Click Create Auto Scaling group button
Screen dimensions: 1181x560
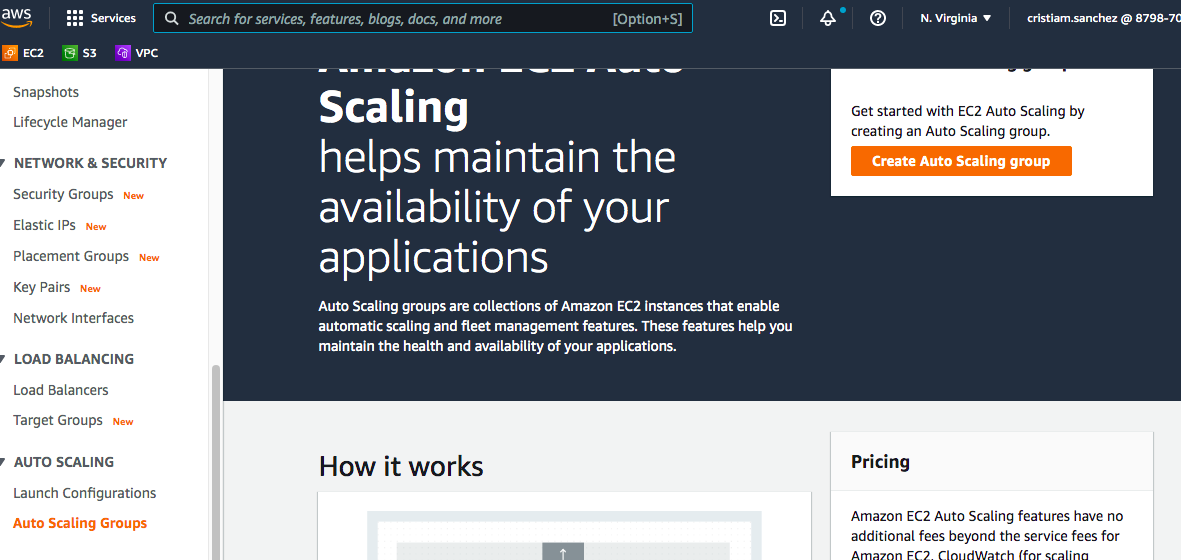tap(960, 161)
